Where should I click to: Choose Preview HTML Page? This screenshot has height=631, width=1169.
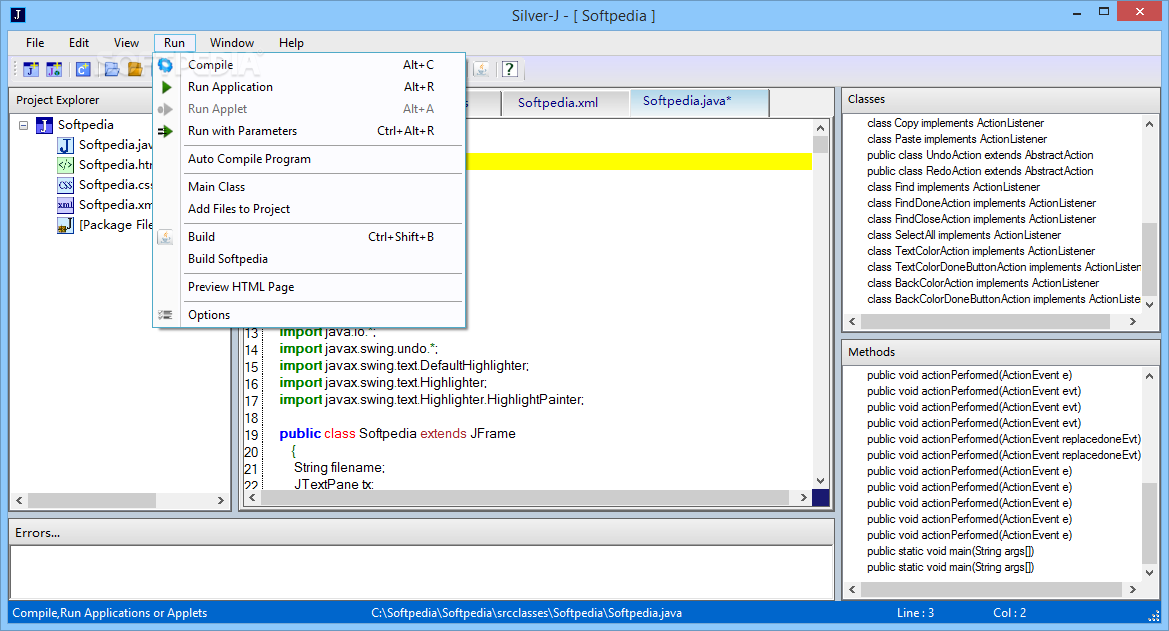(x=309, y=287)
